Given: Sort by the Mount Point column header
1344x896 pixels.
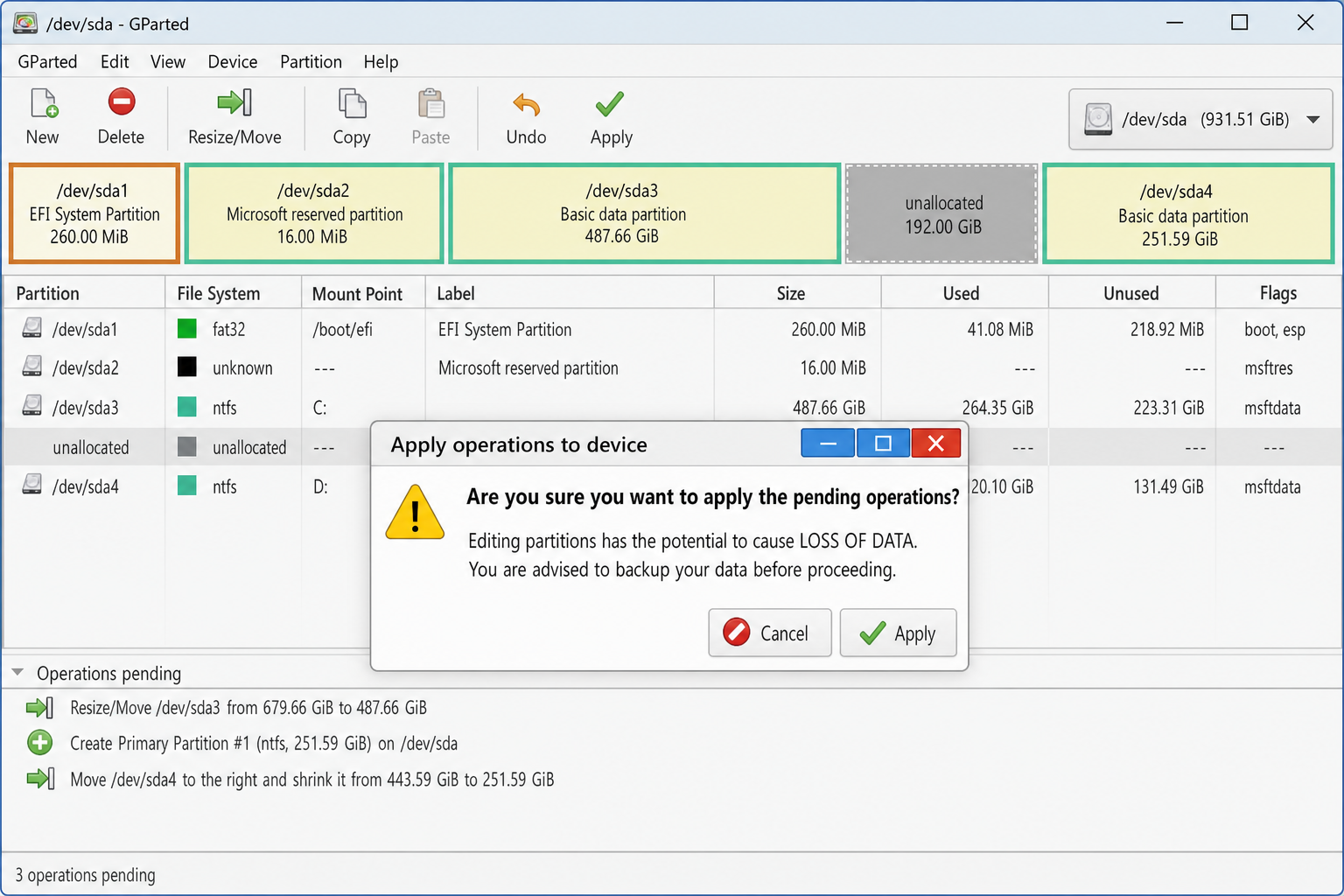Looking at the screenshot, I should [363, 293].
